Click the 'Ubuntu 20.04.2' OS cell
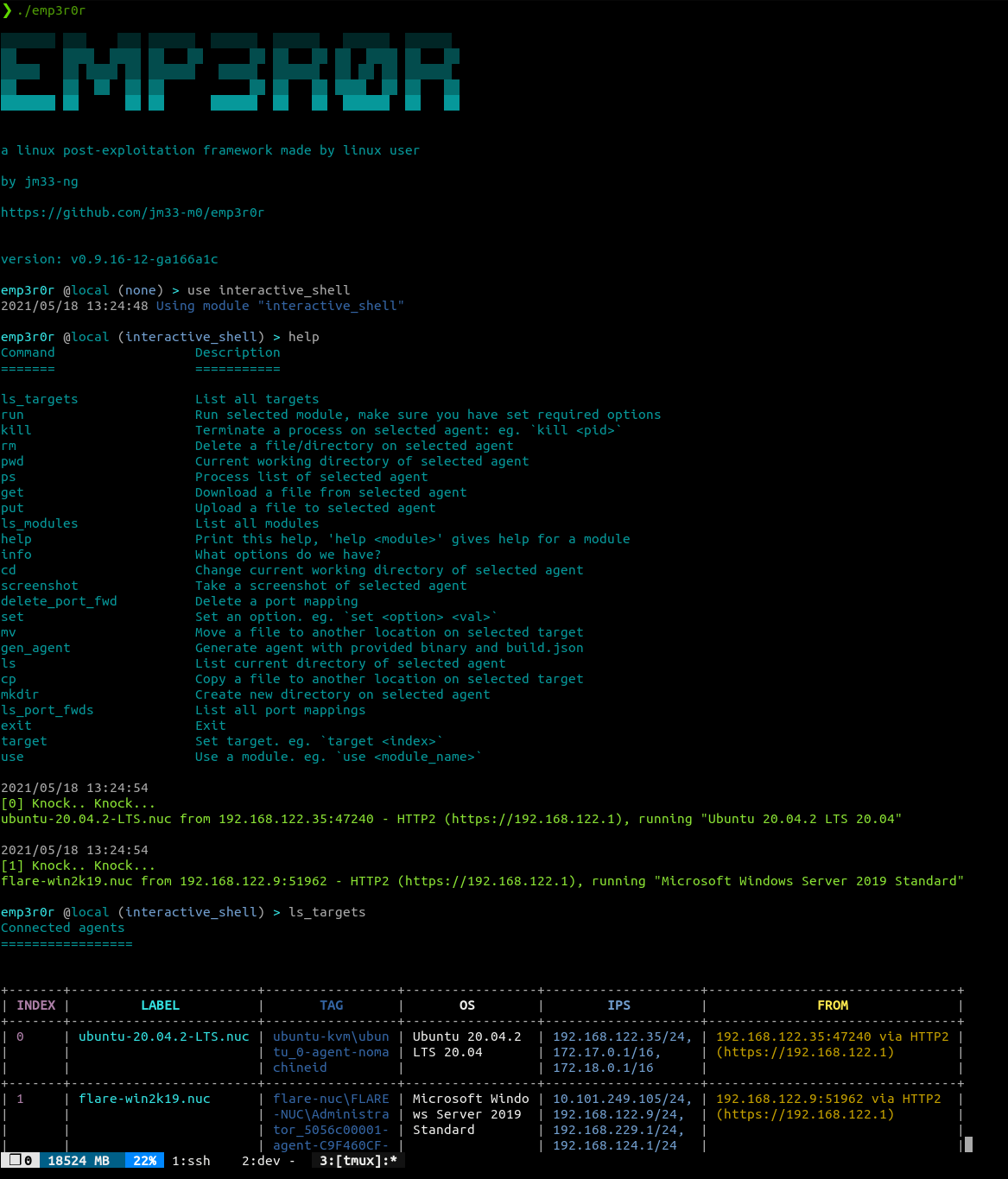The height and width of the screenshot is (1179, 1008). click(x=467, y=1036)
